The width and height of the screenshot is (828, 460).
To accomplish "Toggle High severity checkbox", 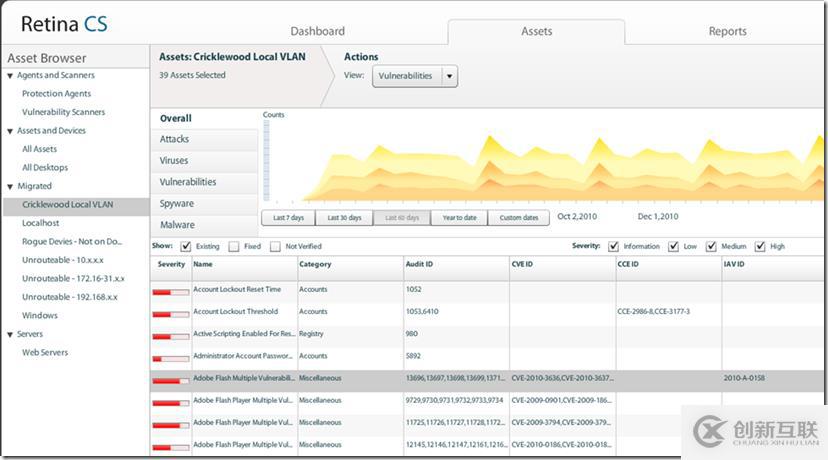I will click(x=760, y=247).
